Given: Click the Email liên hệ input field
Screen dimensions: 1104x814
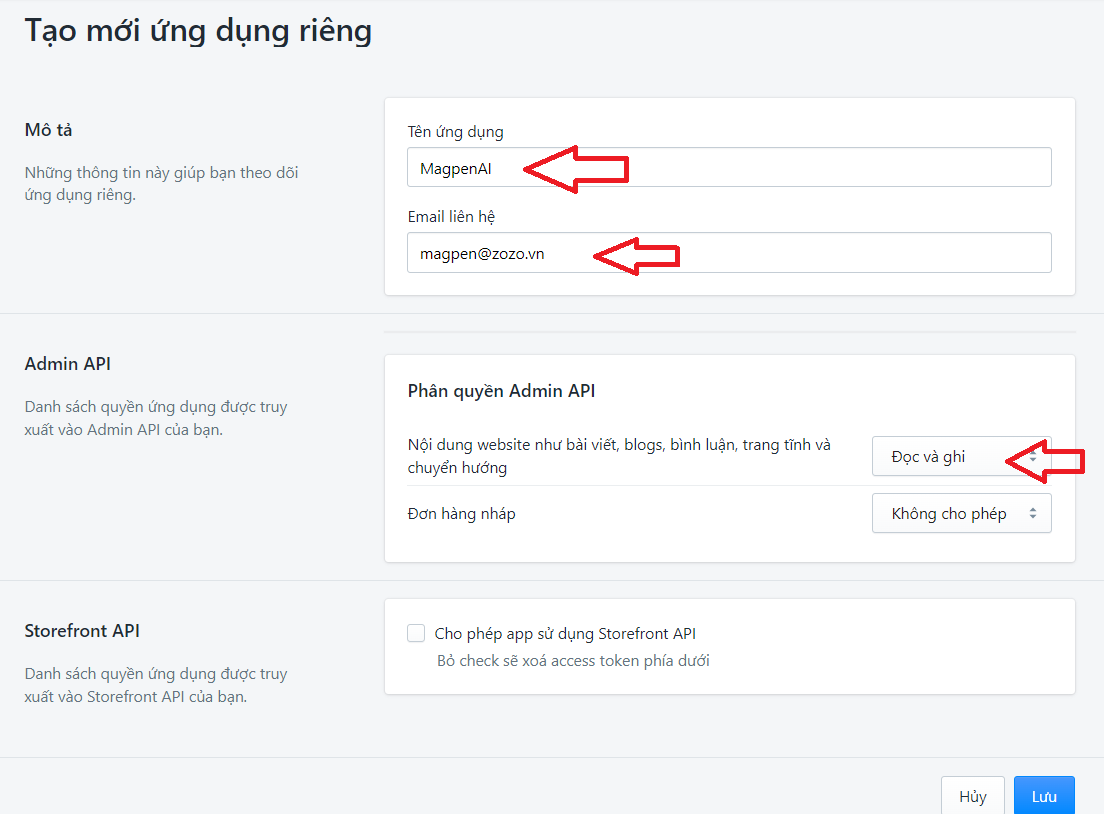Looking at the screenshot, I should point(729,253).
